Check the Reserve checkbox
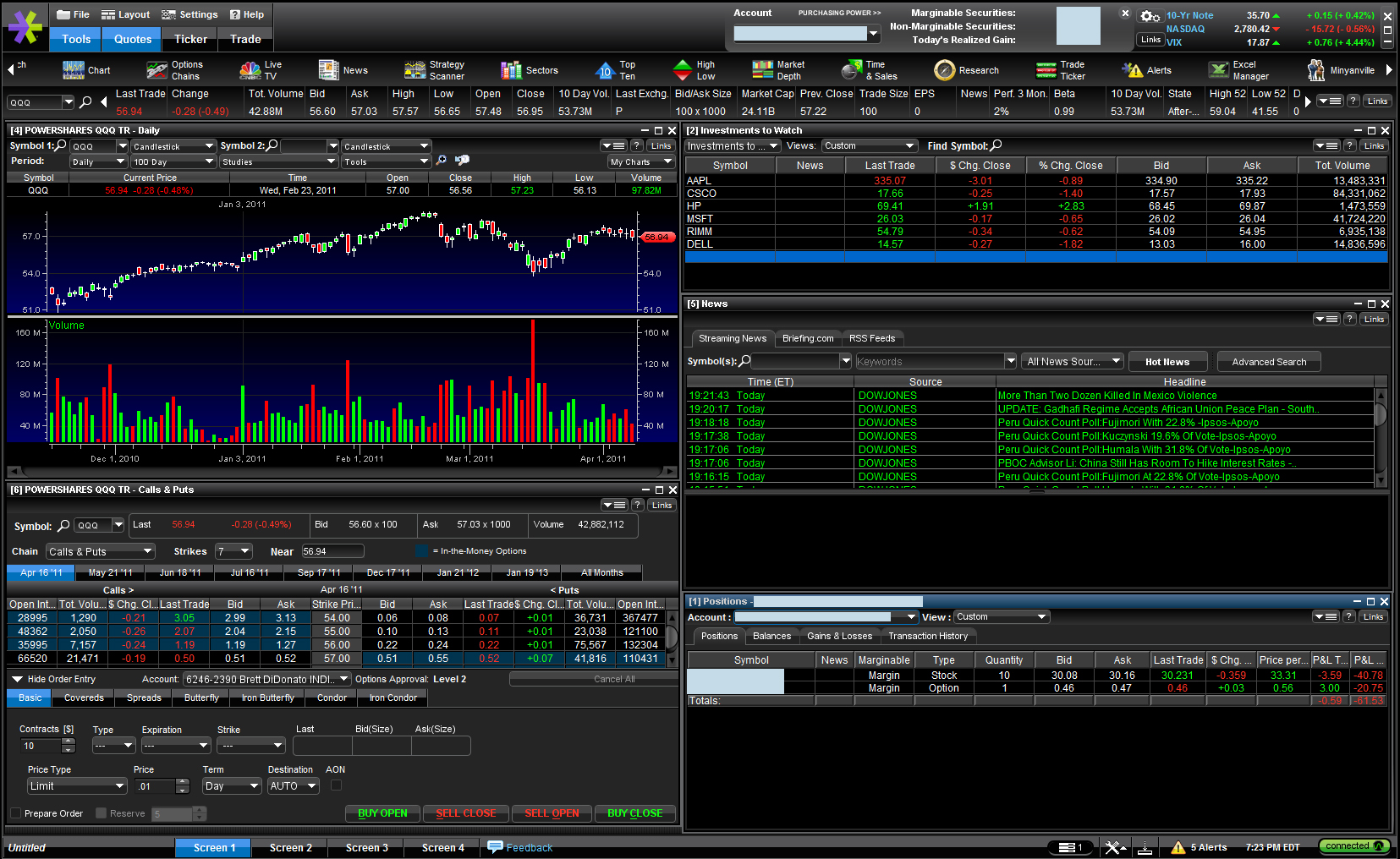The image size is (1400, 859). click(x=102, y=813)
